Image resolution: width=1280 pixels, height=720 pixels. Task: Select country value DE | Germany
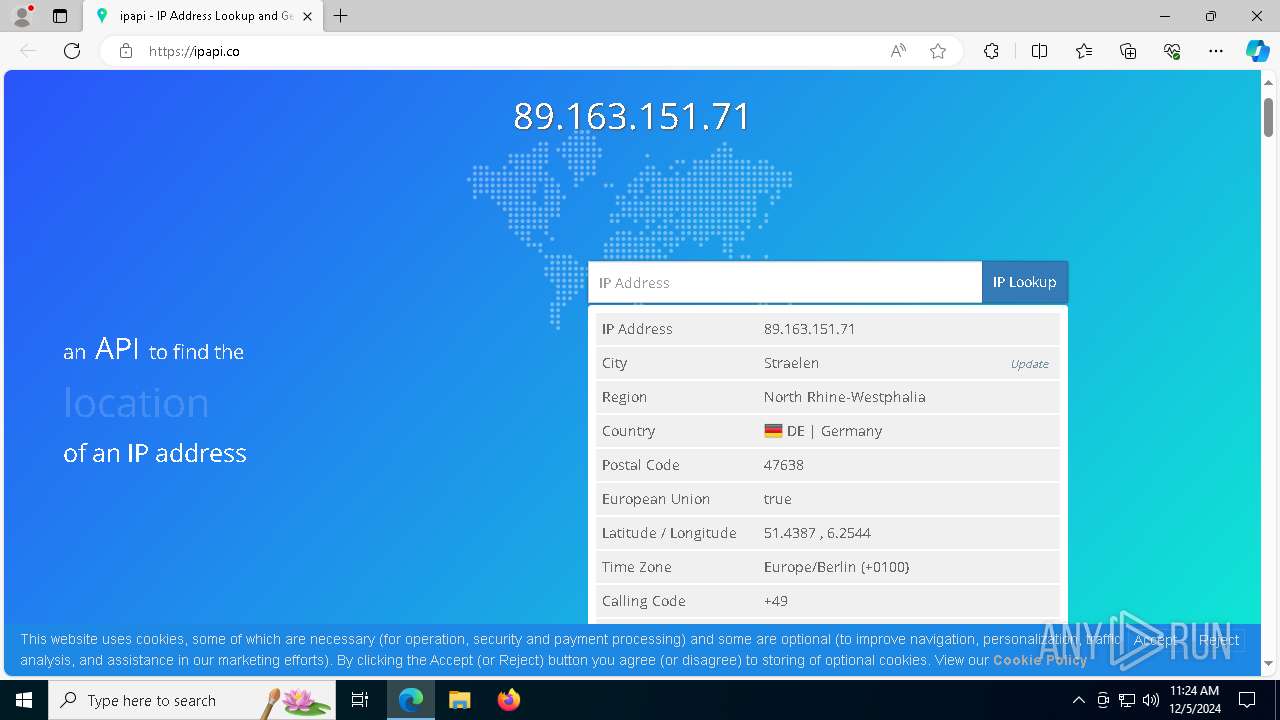click(834, 431)
